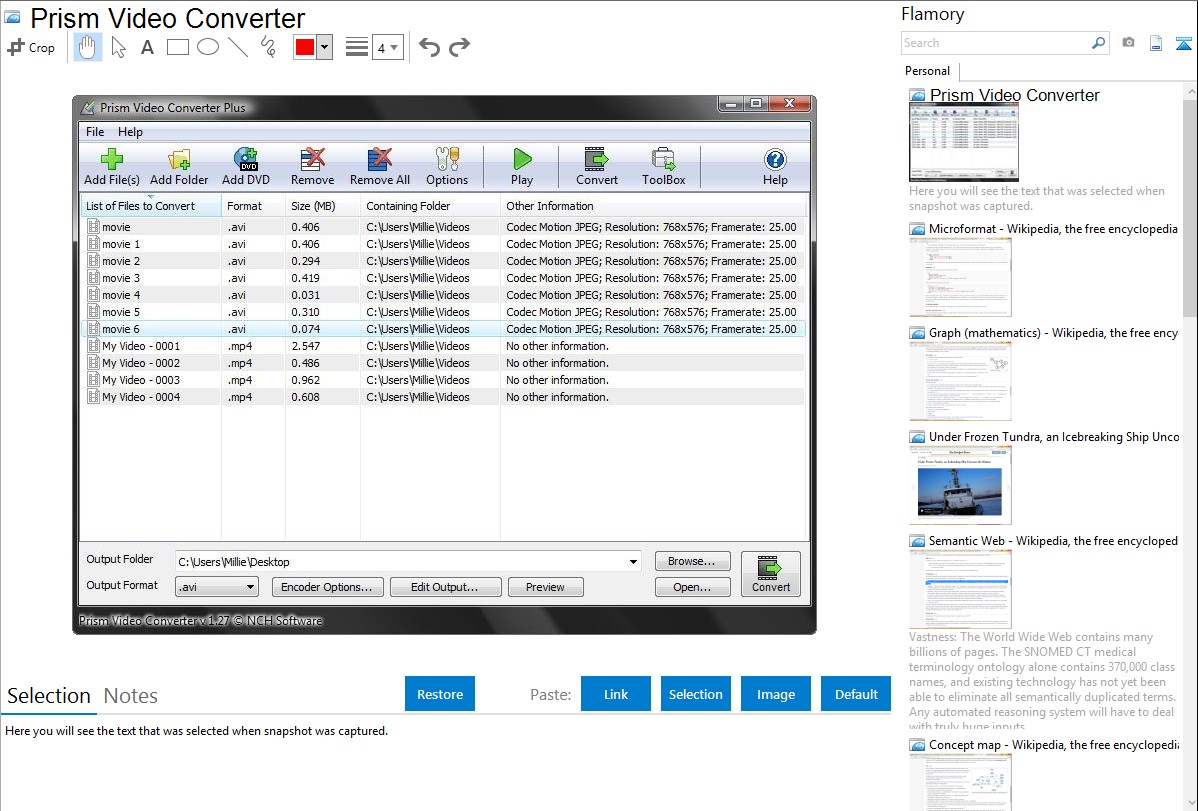Click the blue icon right of the document icon

(x=1183, y=43)
